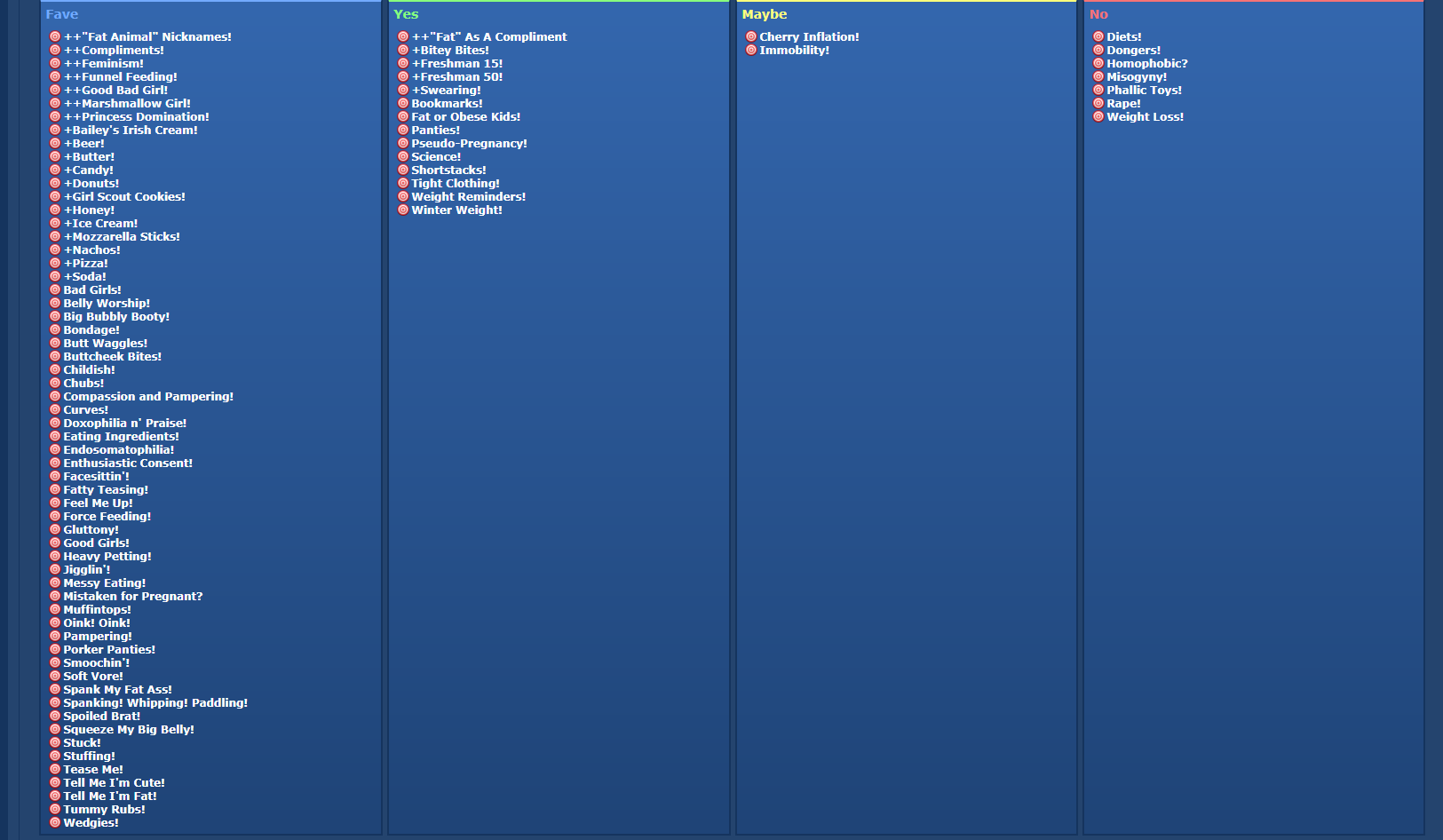
Task: Select the icon beside Bookmarks!
Action: (403, 103)
